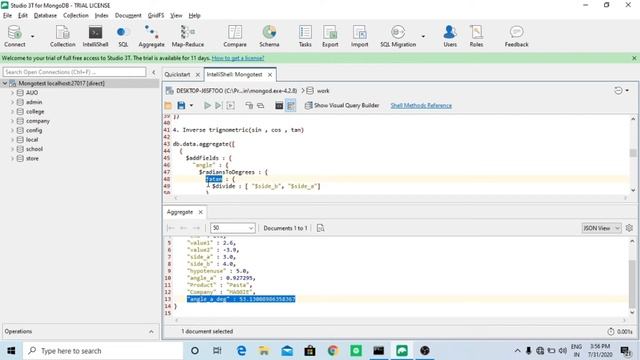Select the company database

[x=38, y=121]
